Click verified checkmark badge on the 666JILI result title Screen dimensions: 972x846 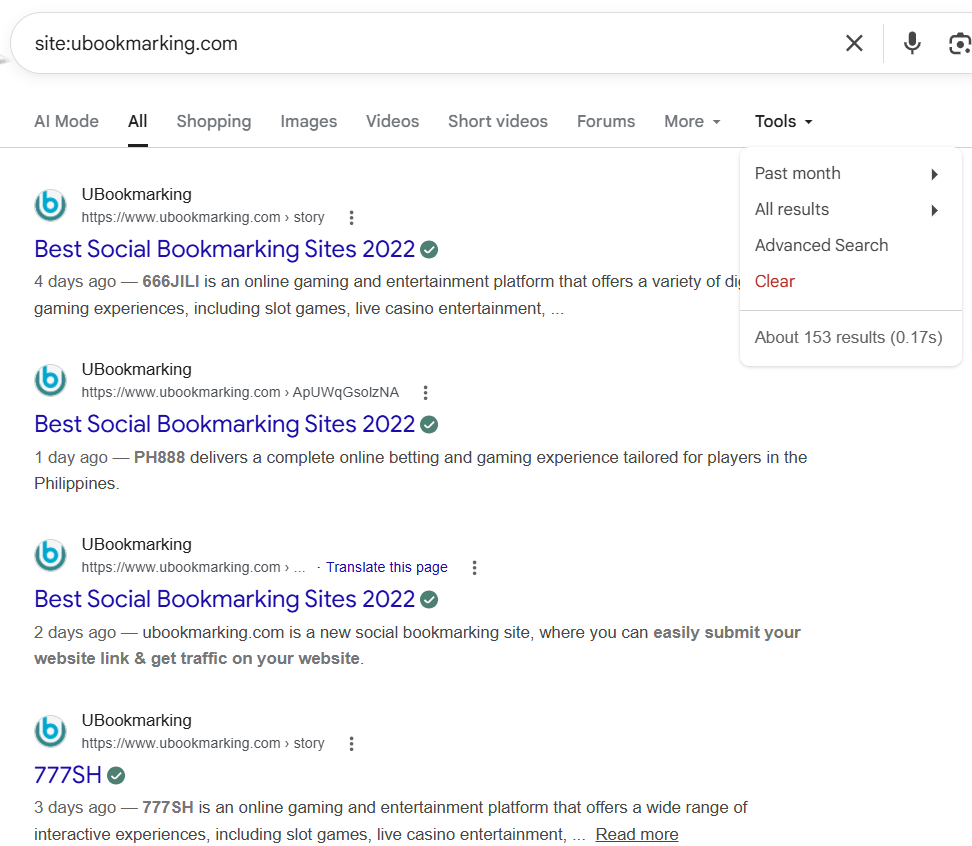pos(429,250)
